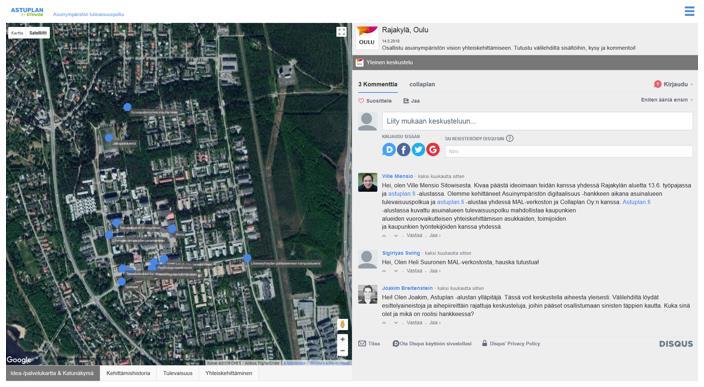
Task: Open Street View pegman icon
Action: 342,324
